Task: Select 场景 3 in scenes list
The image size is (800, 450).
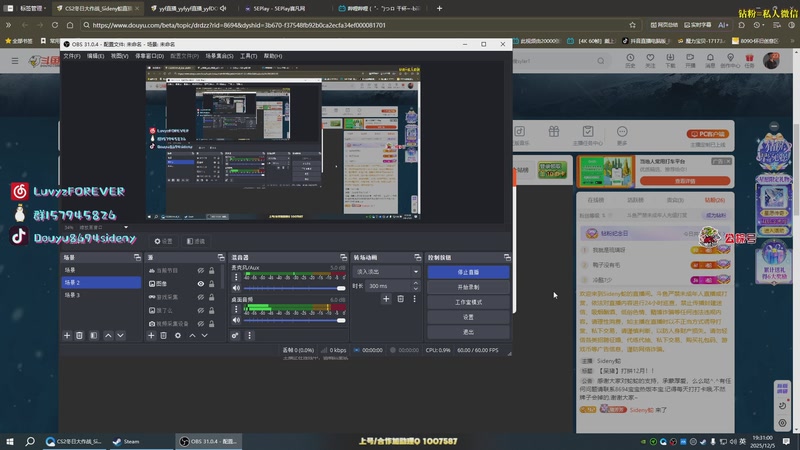Action: coord(101,295)
